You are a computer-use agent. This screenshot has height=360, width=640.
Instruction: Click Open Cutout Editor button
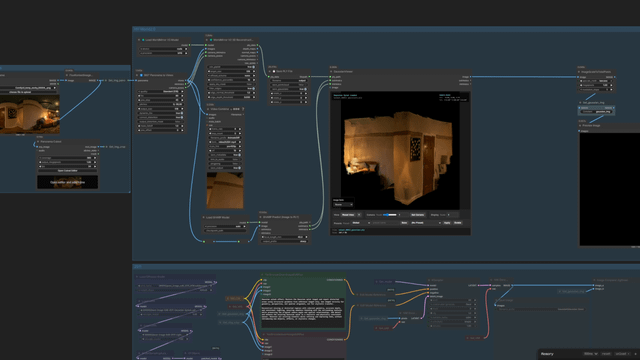(x=67, y=171)
